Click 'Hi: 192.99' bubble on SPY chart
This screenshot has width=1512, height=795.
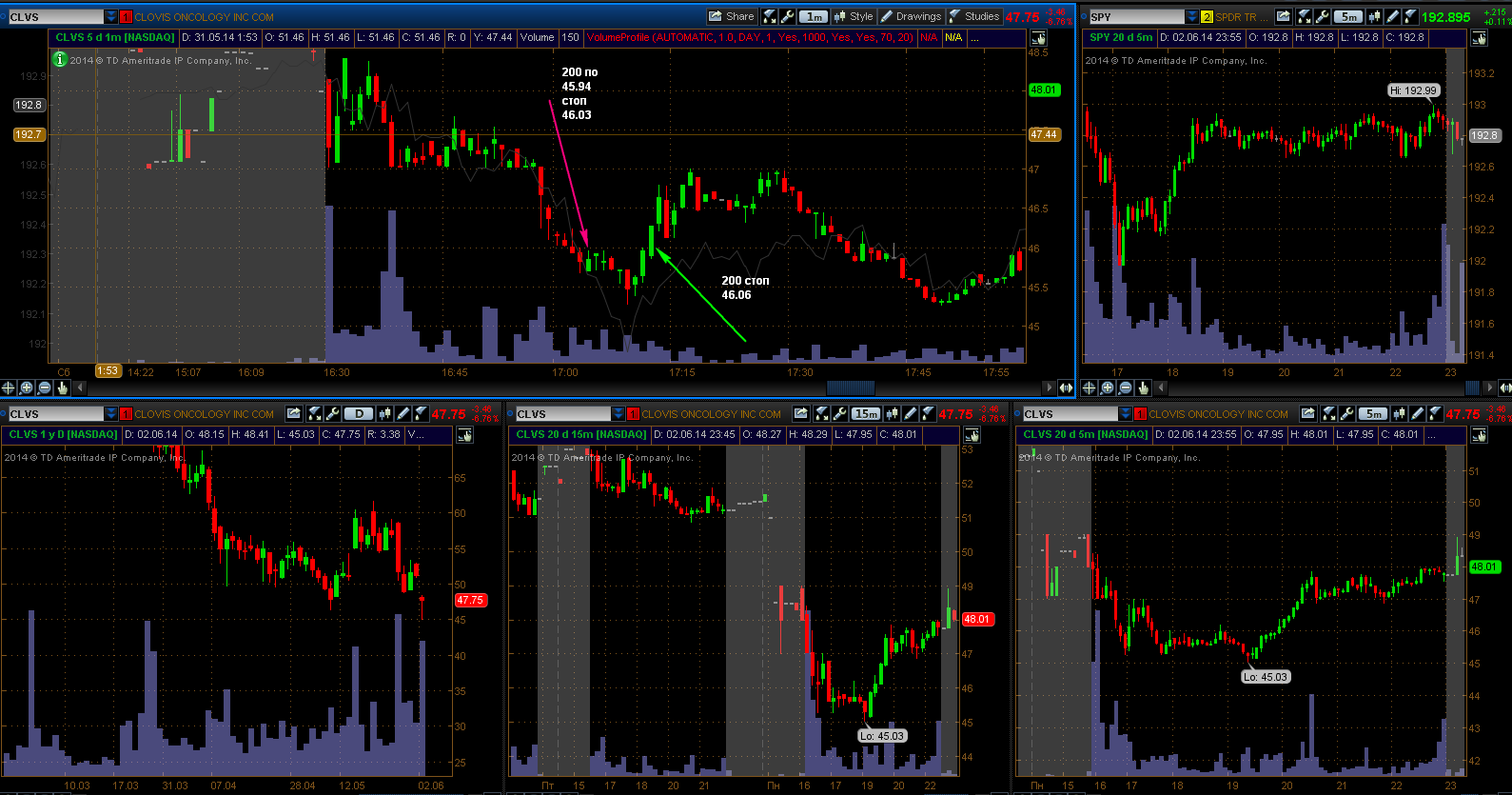click(1413, 90)
